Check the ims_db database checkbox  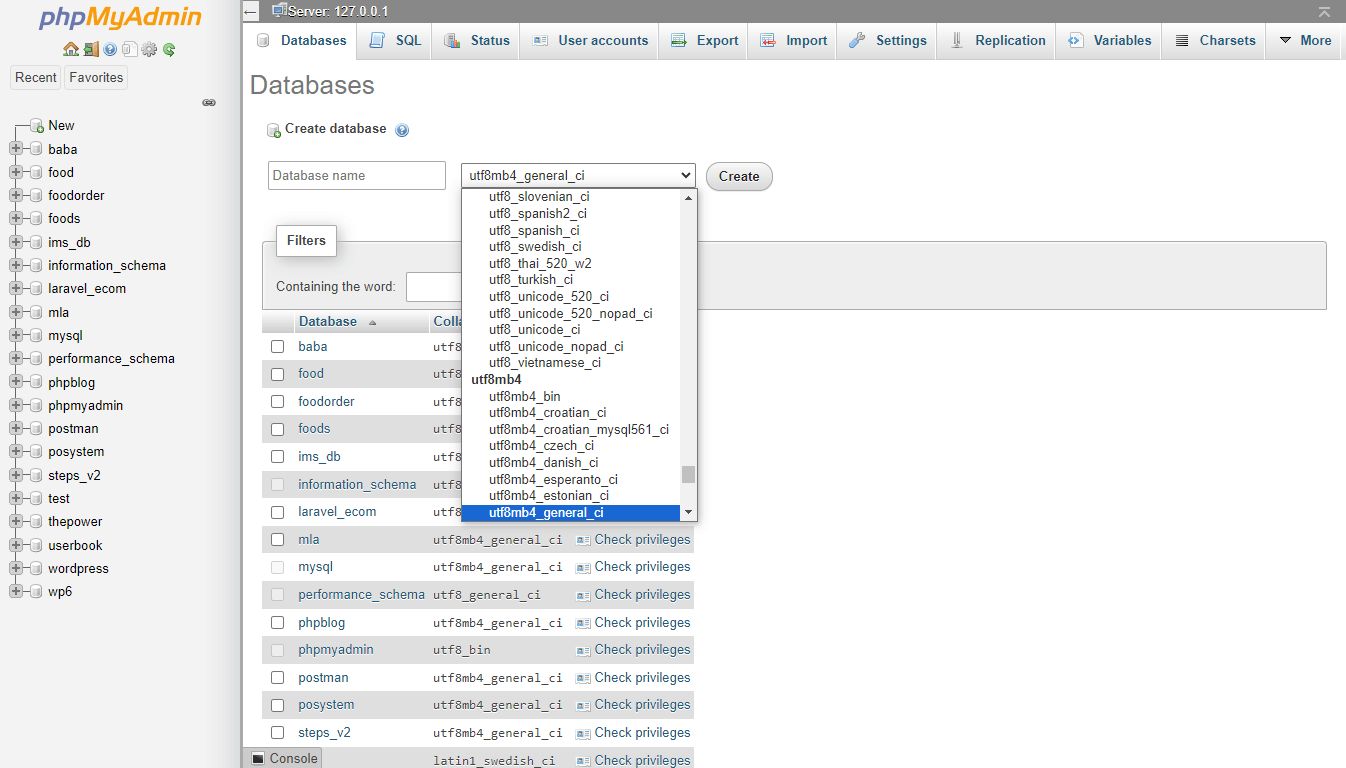(x=278, y=457)
